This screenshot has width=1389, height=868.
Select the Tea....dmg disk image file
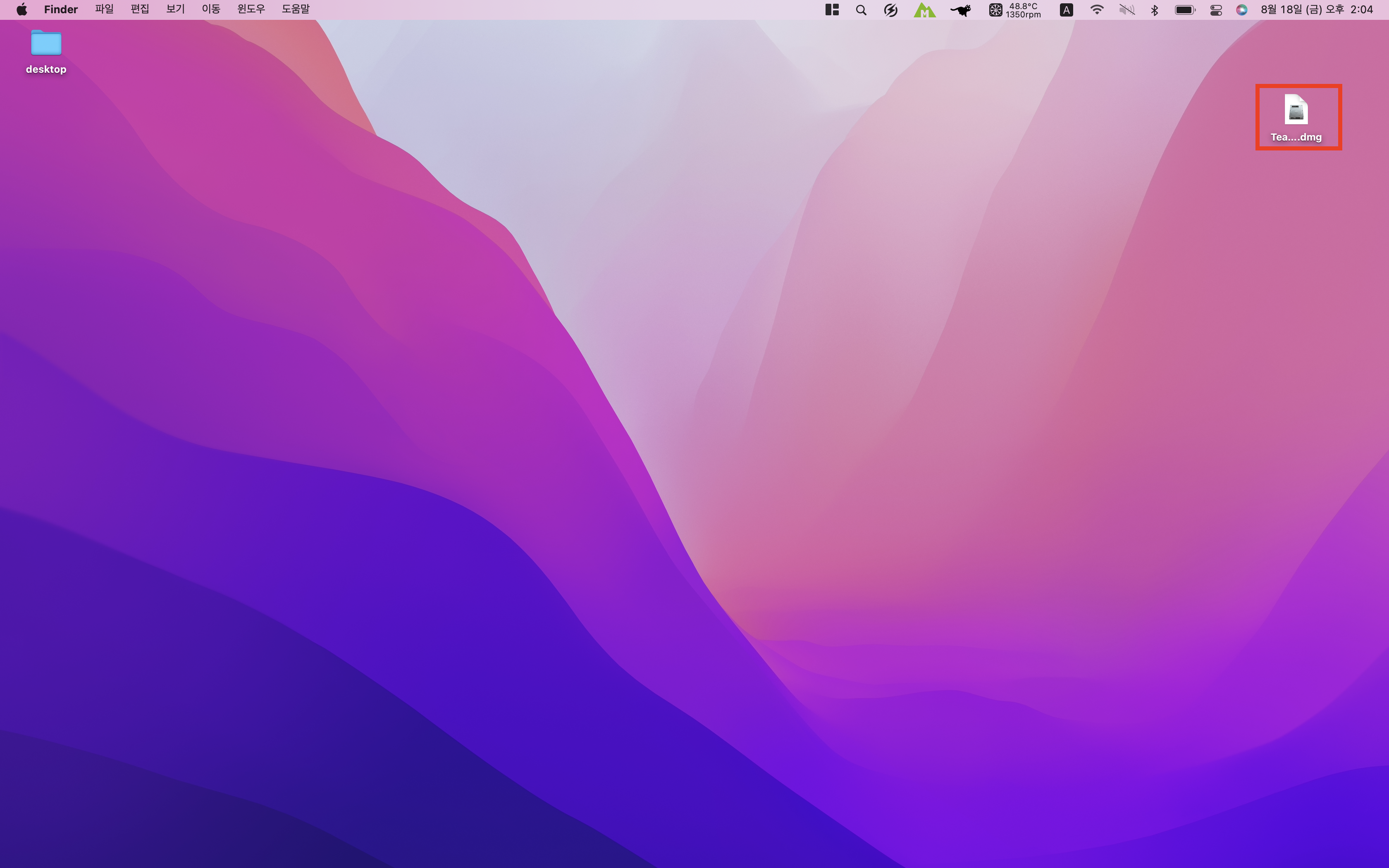click(x=1296, y=110)
